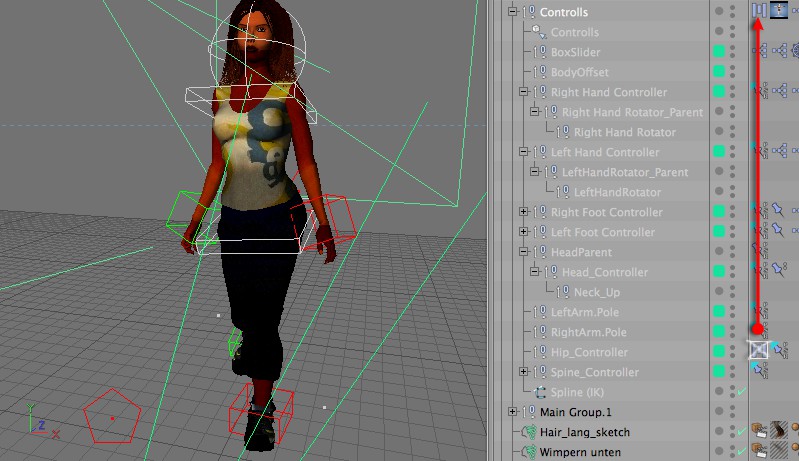799x461 pixels.
Task: Click the polygon selection icon of child Controlls
Action: 539,32
